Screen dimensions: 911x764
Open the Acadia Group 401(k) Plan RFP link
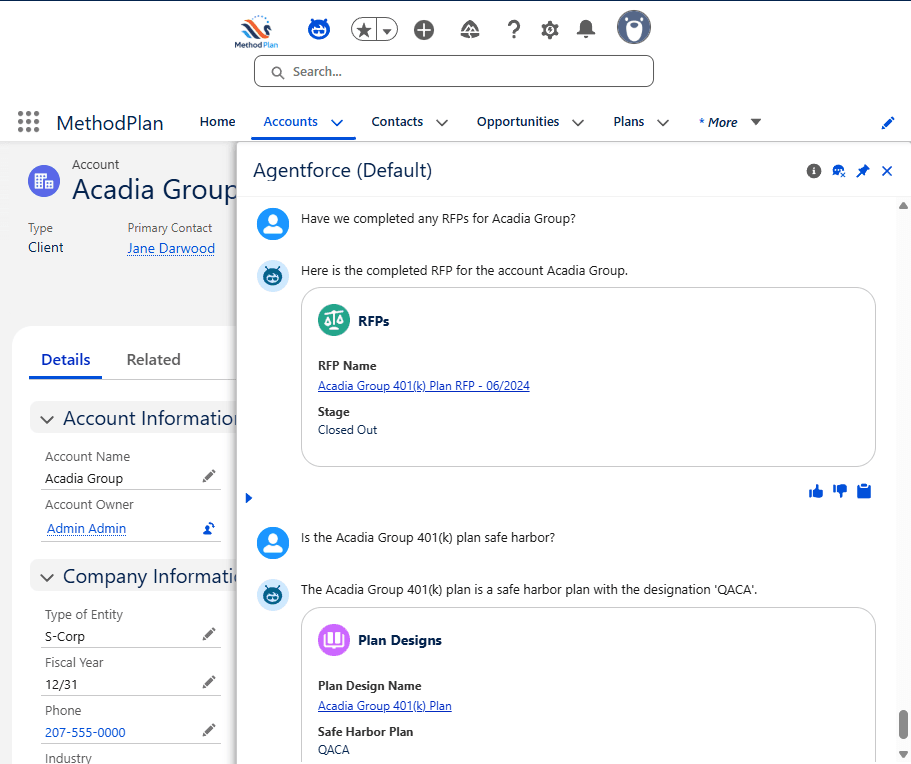tap(424, 386)
